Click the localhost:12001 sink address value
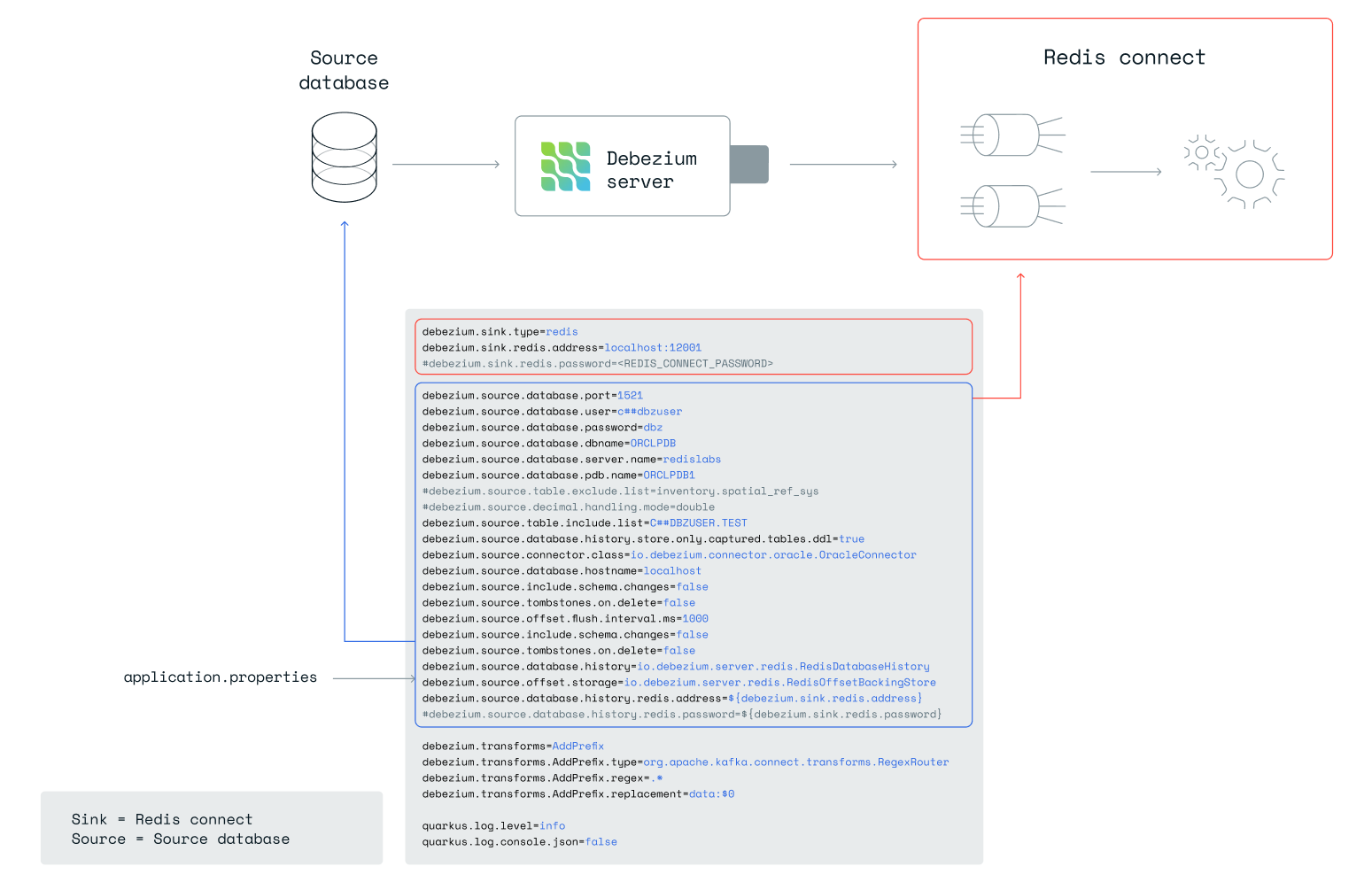The height and width of the screenshot is (882, 1372). (x=653, y=348)
